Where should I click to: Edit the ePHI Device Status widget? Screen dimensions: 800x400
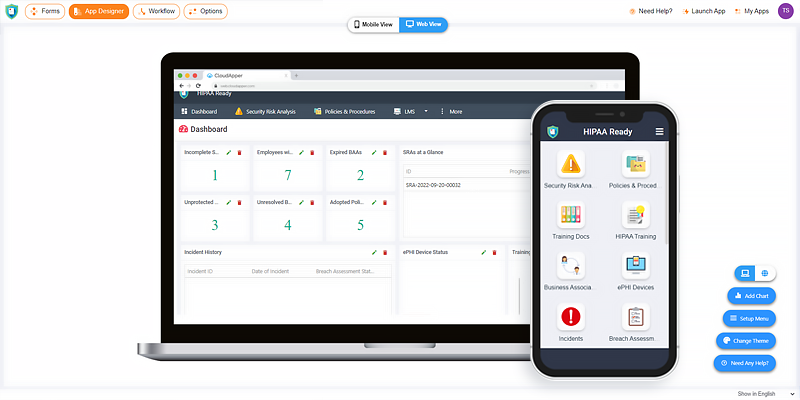pyautogui.click(x=484, y=253)
